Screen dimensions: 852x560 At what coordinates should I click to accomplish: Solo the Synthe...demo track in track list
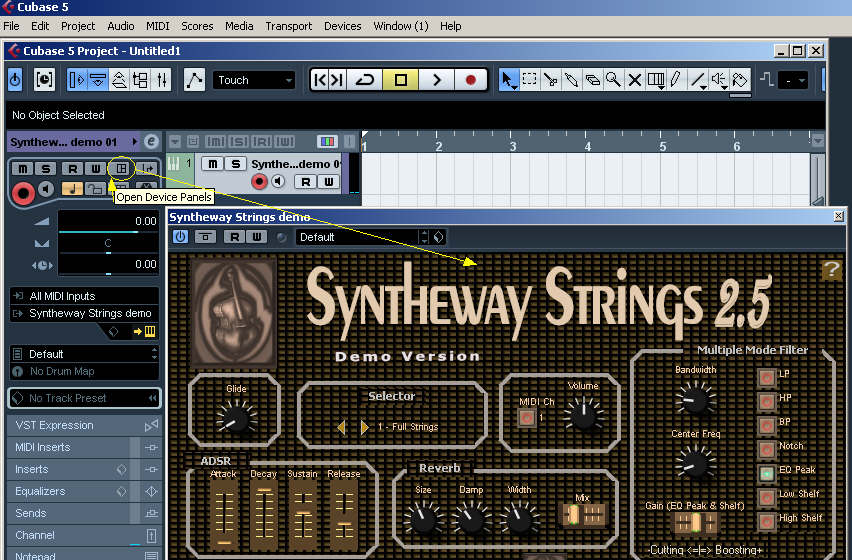pyautogui.click(x=235, y=163)
